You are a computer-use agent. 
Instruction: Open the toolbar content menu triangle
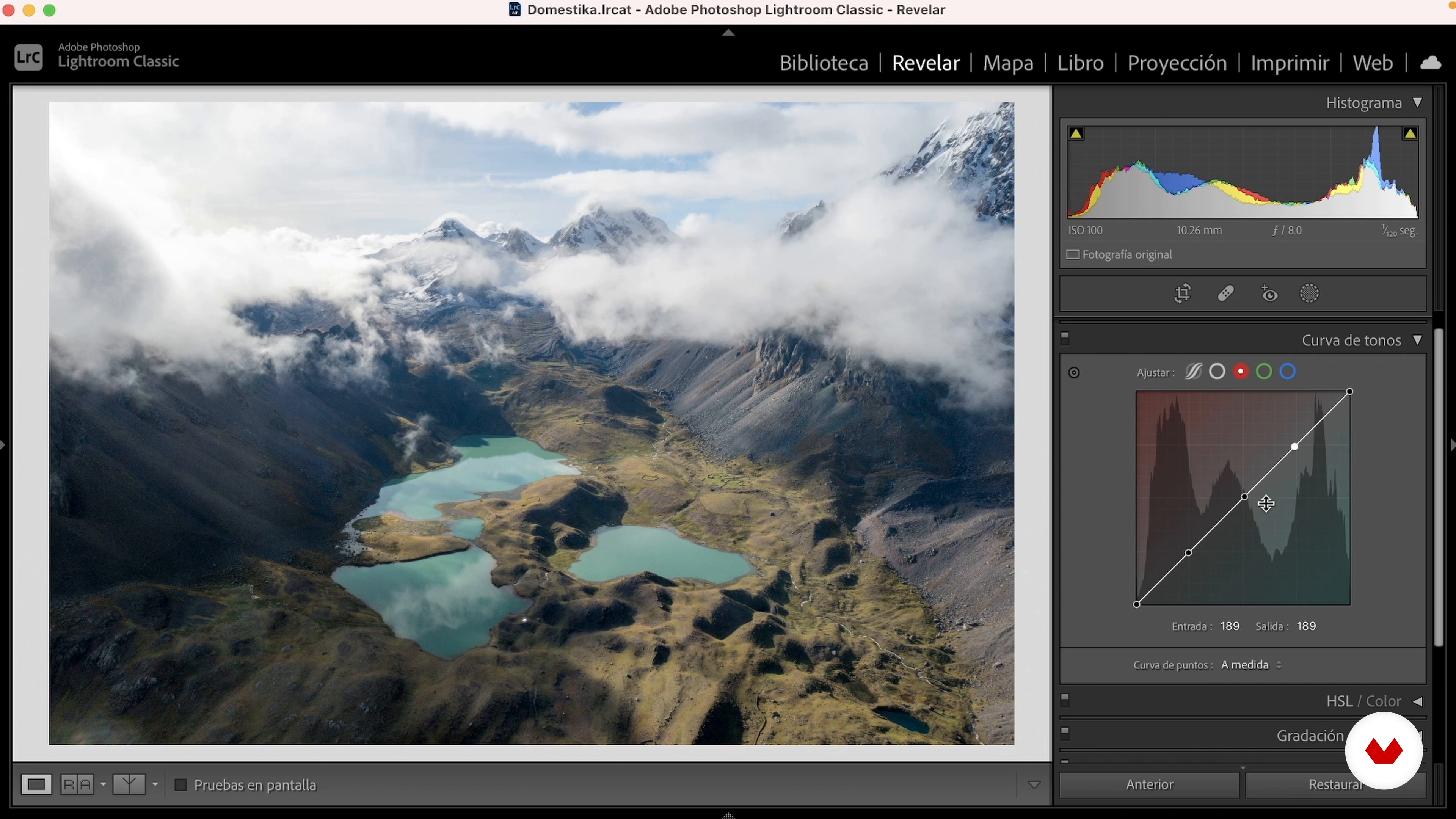[x=1034, y=785]
